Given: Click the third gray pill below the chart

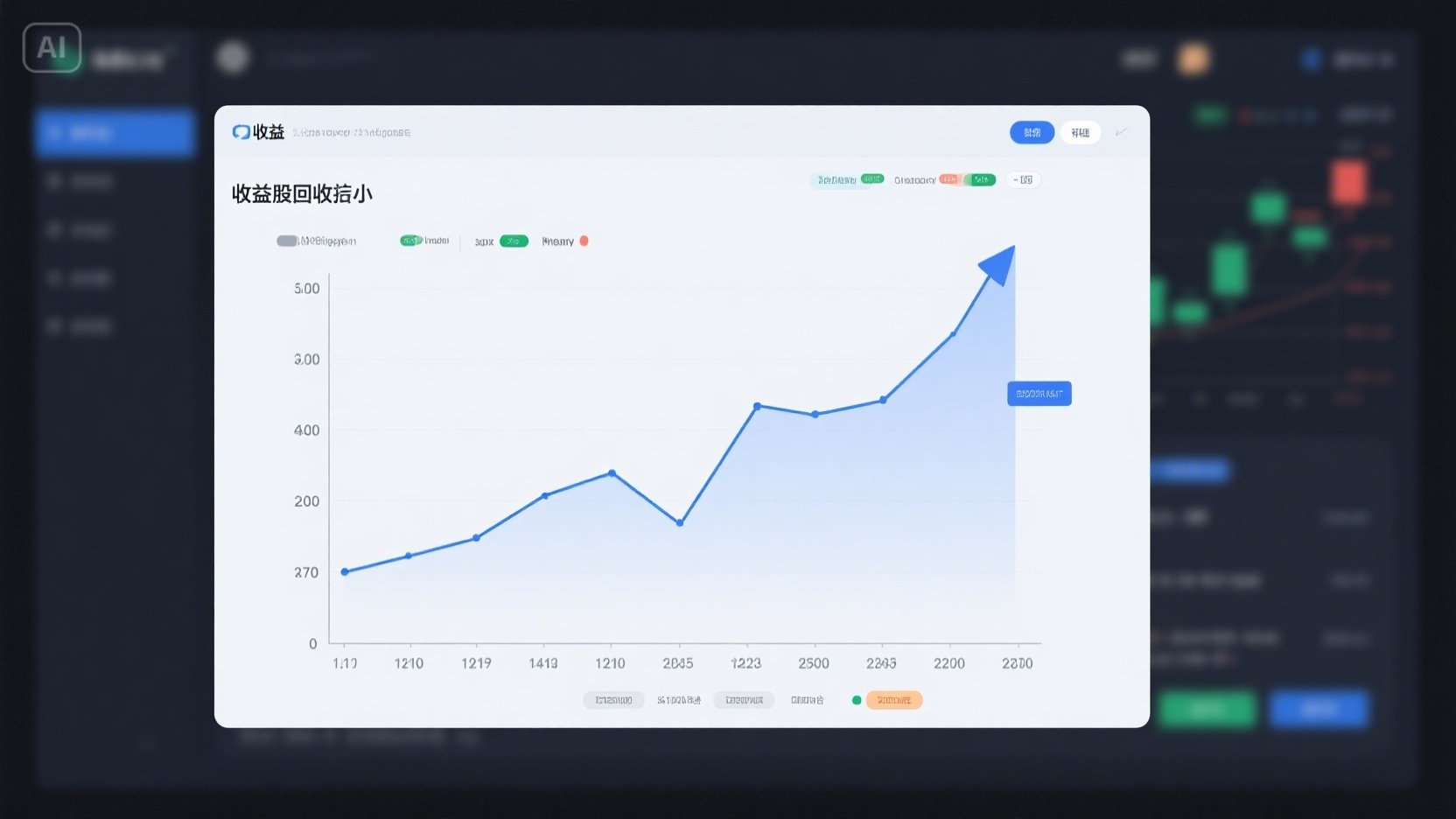Looking at the screenshot, I should point(744,700).
